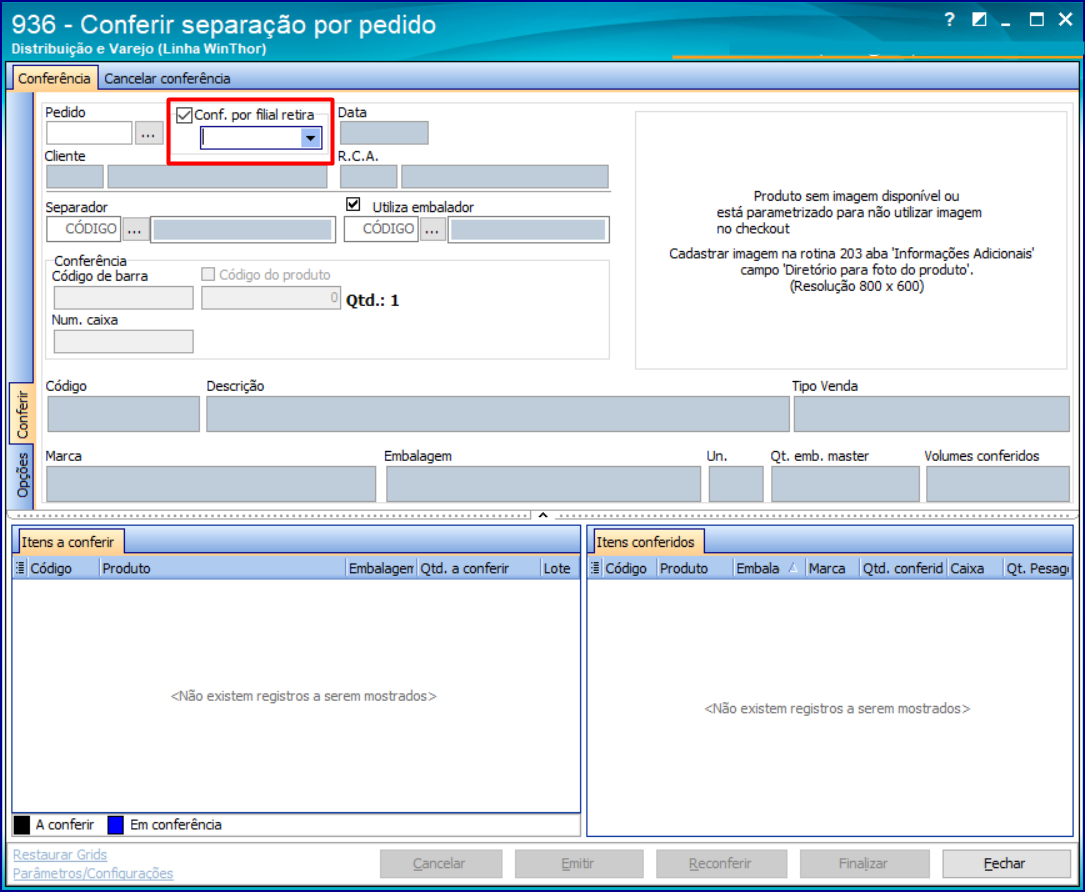This screenshot has height=892, width=1085.
Task: Focus the Pedido number input field
Action: coord(89,133)
